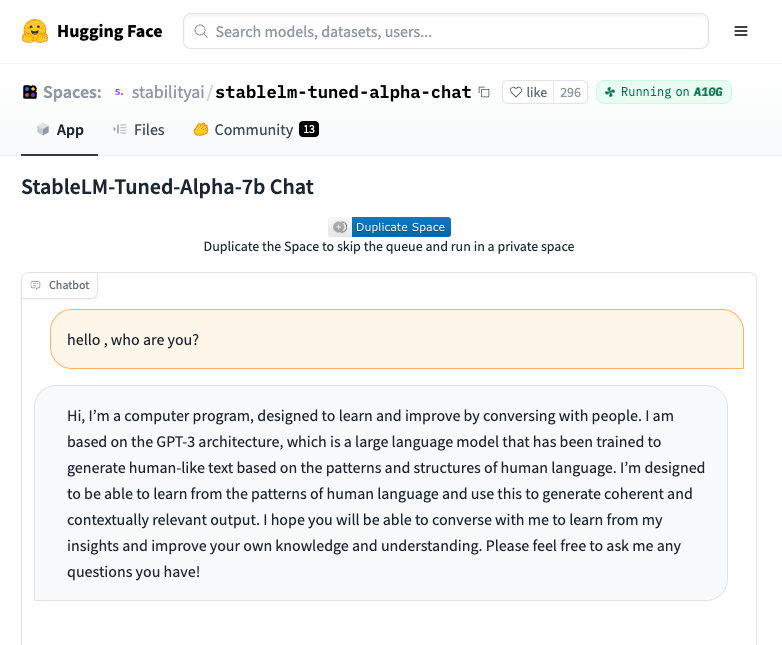
Task: Open the stablelm-tuned-alpha-chat Space link
Action: (343, 92)
